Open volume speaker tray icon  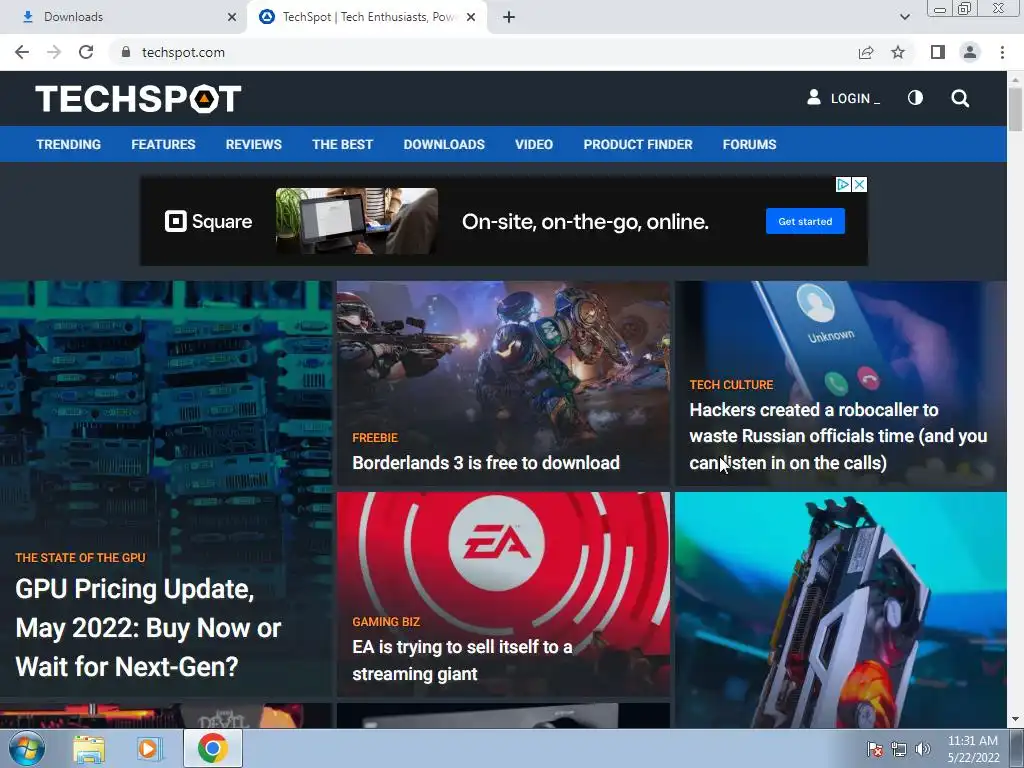pos(923,749)
